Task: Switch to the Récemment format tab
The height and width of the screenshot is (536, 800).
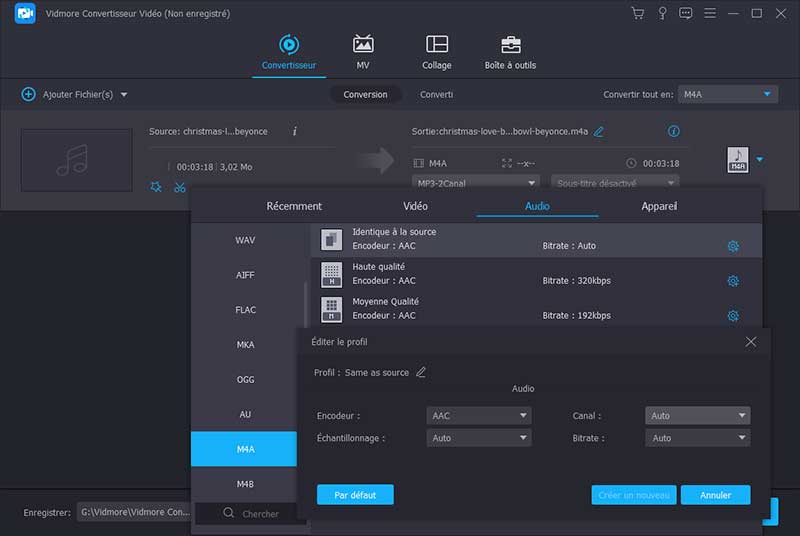Action: (294, 206)
